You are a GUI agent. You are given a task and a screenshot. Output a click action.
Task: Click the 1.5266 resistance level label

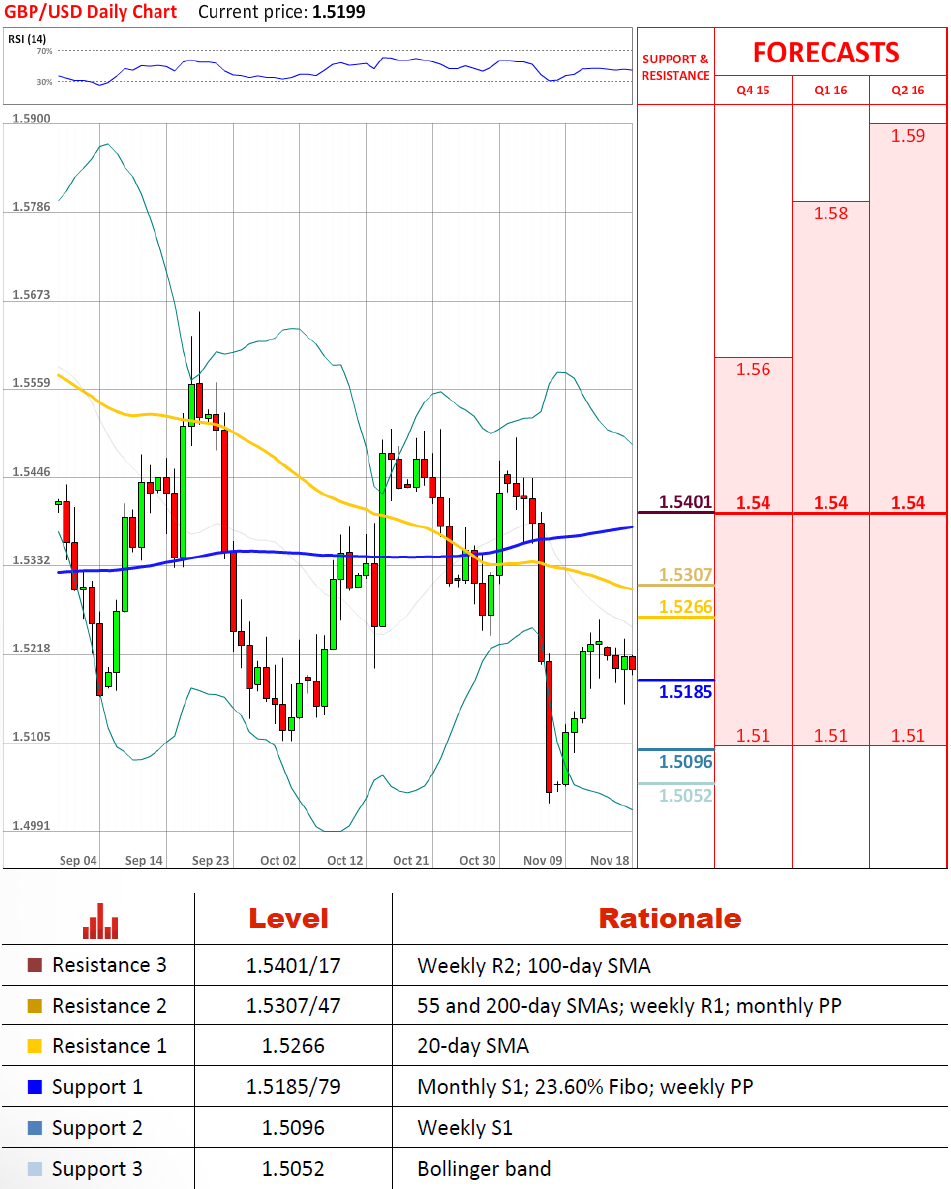686,607
